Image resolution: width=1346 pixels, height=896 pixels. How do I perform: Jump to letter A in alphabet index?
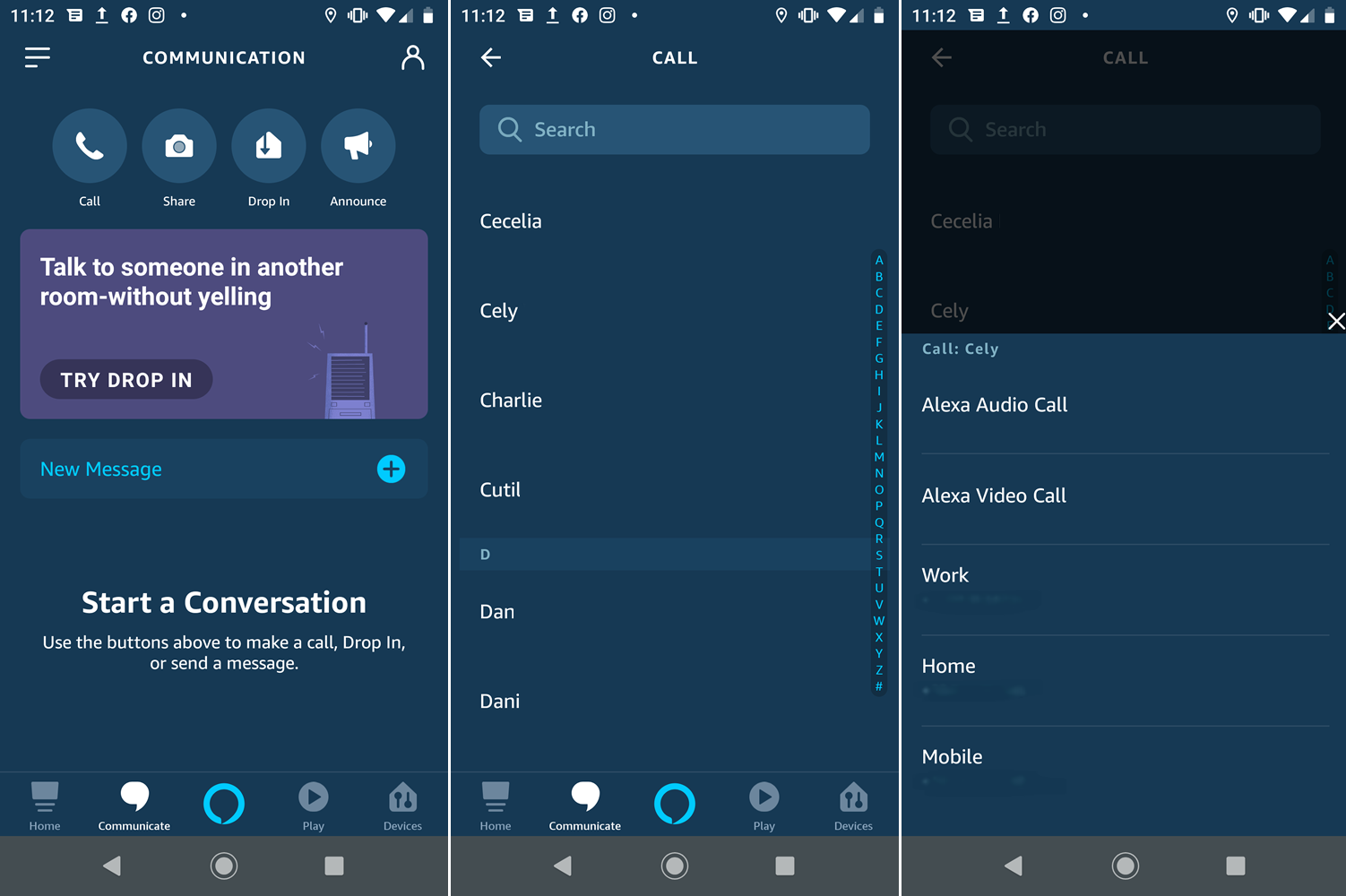(879, 260)
